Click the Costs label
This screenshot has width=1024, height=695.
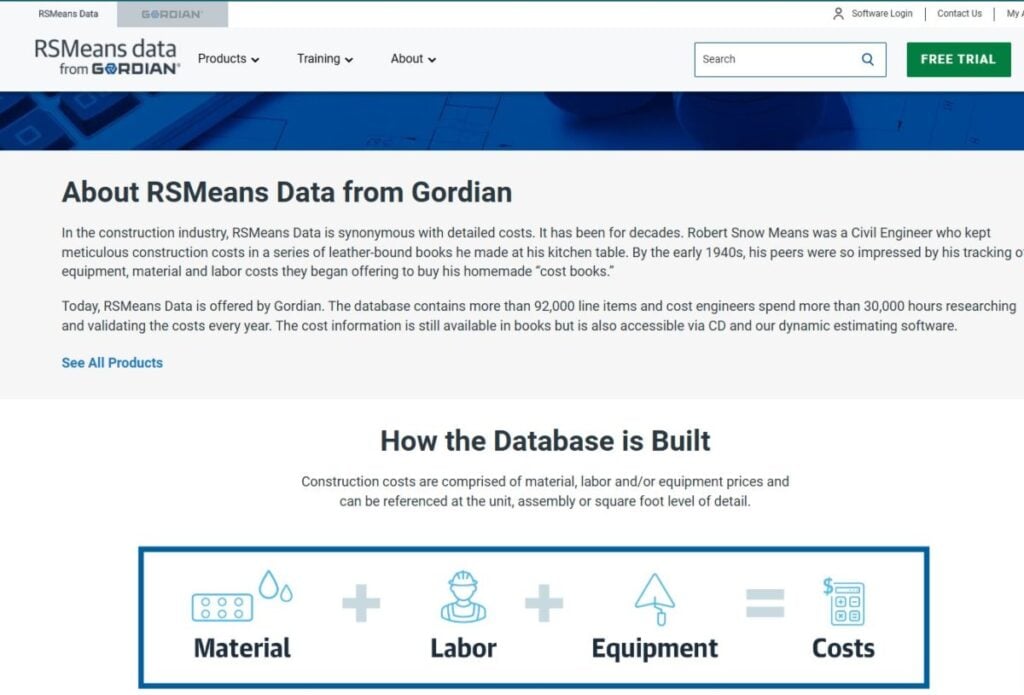[843, 648]
